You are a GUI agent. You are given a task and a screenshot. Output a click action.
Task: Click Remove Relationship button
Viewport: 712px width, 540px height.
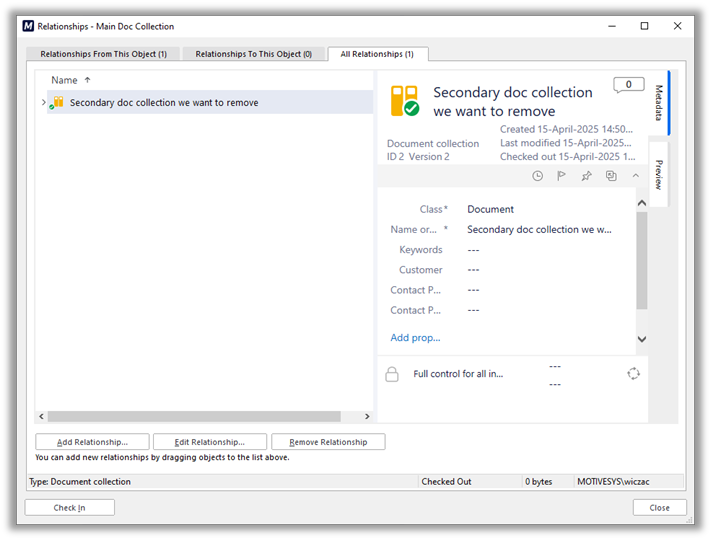coord(328,442)
